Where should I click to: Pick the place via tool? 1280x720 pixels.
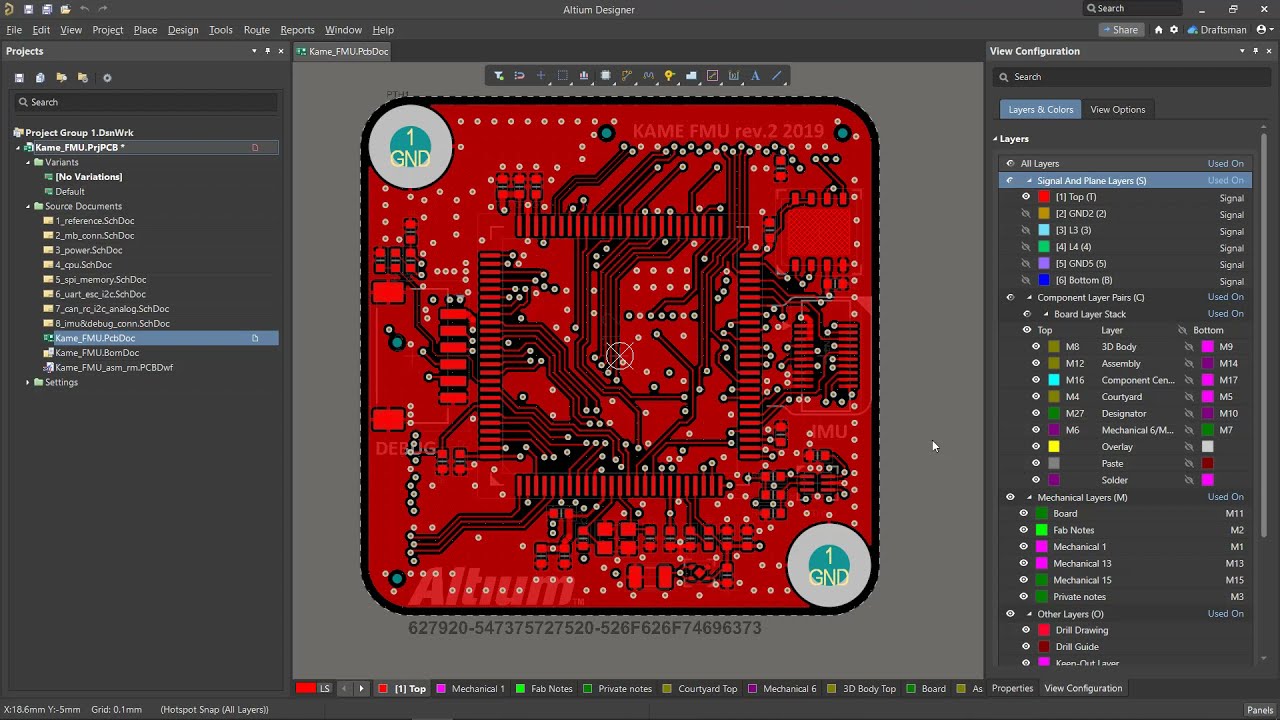click(669, 76)
